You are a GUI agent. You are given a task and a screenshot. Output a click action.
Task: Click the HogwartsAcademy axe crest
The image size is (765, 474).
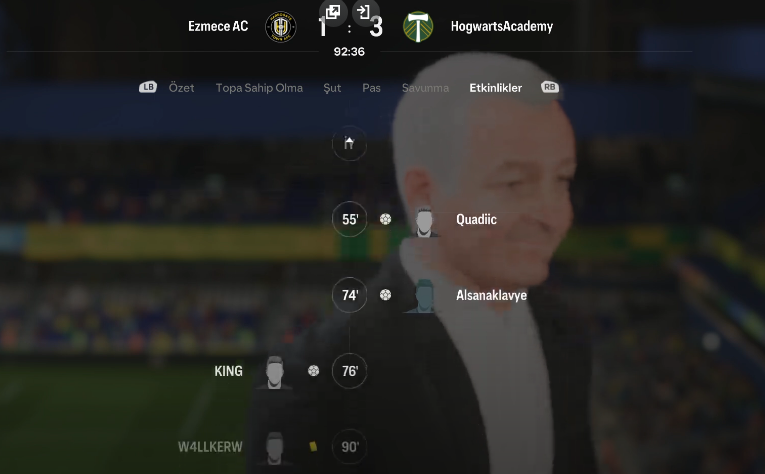coord(418,27)
